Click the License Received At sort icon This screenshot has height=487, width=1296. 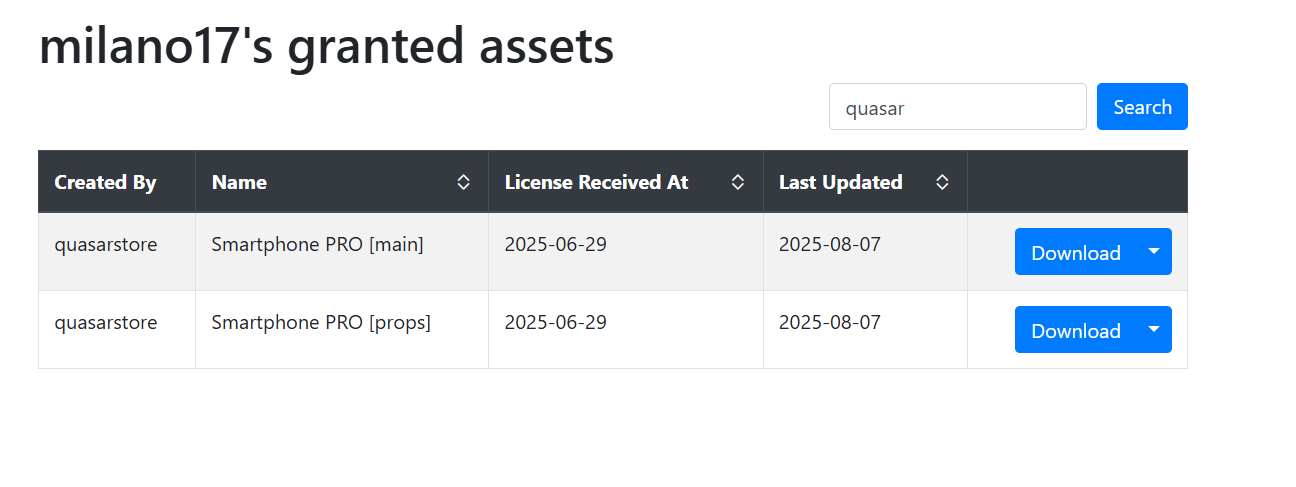738,182
